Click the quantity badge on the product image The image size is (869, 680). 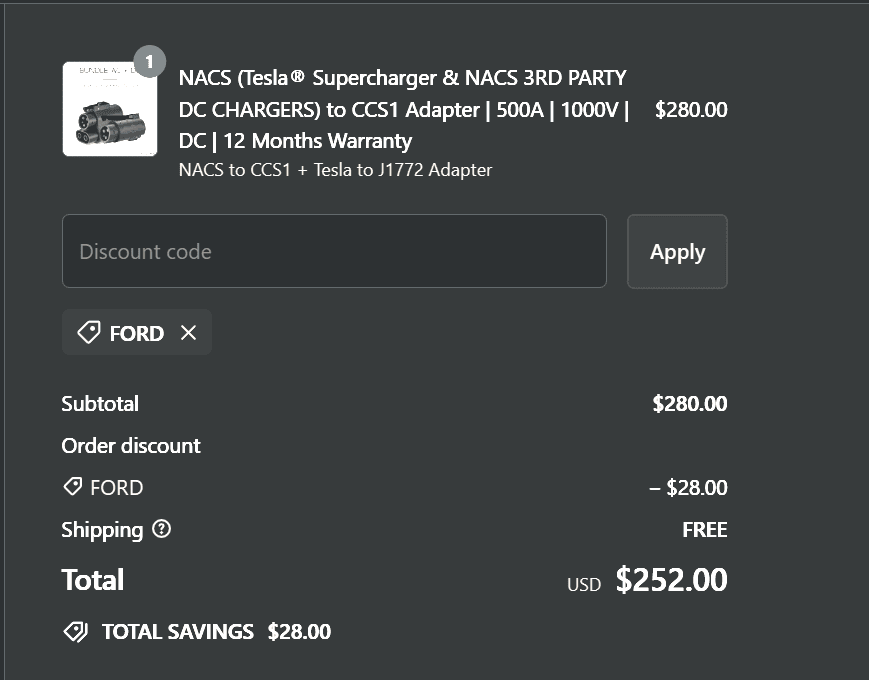click(x=149, y=62)
